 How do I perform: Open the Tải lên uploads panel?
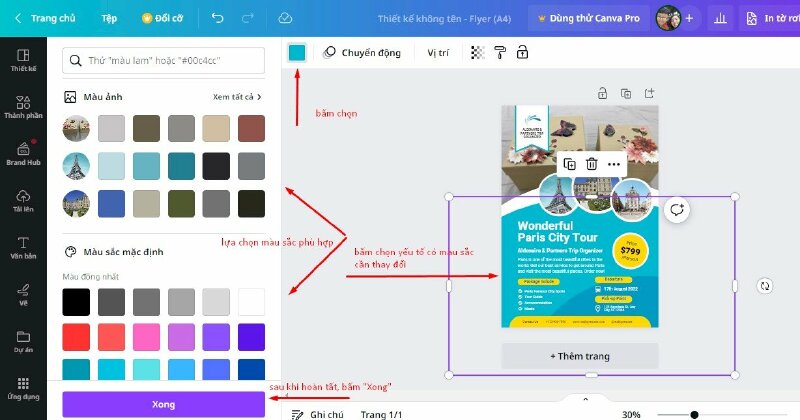[23, 201]
